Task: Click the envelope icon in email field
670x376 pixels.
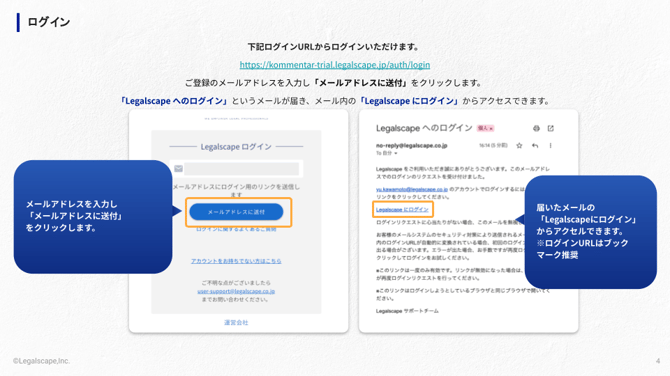Action: coord(178,169)
